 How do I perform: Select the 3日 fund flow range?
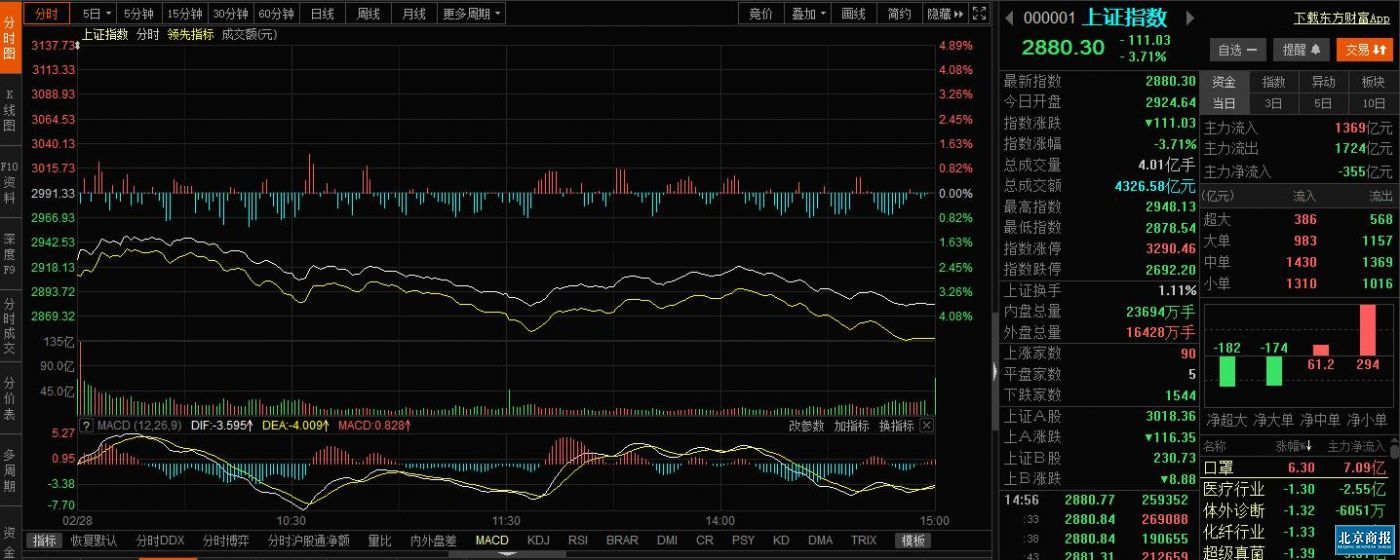click(x=1273, y=103)
